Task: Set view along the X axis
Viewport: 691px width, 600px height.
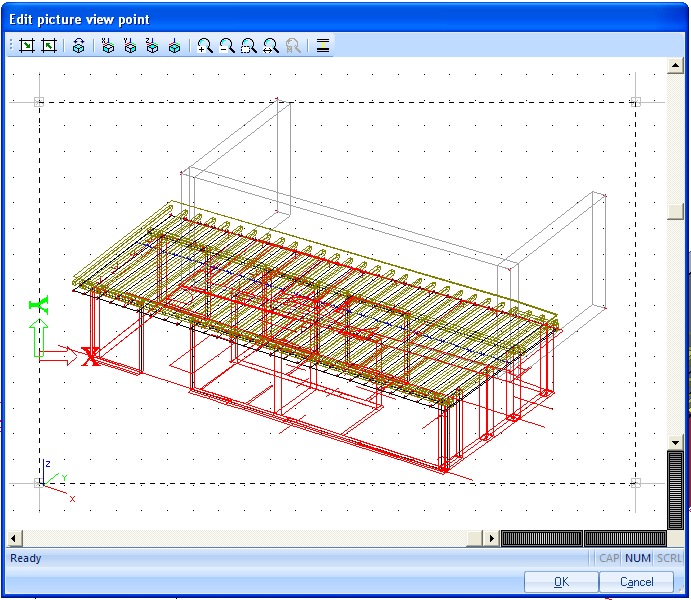Action: click(108, 45)
